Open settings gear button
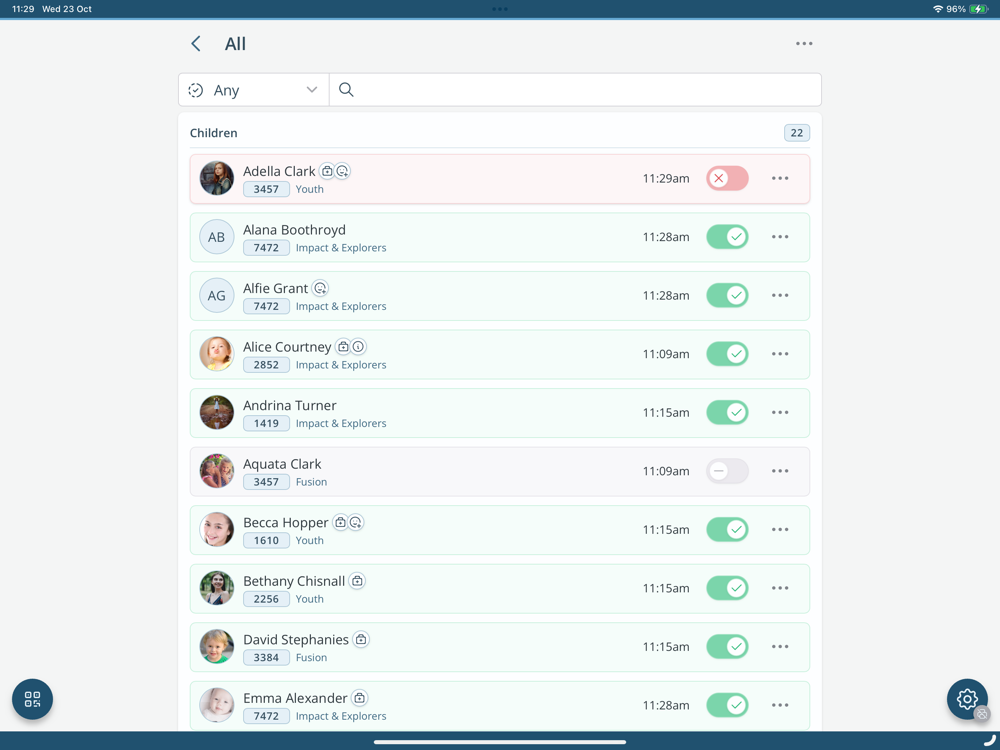This screenshot has height=750, width=1000. [x=967, y=699]
